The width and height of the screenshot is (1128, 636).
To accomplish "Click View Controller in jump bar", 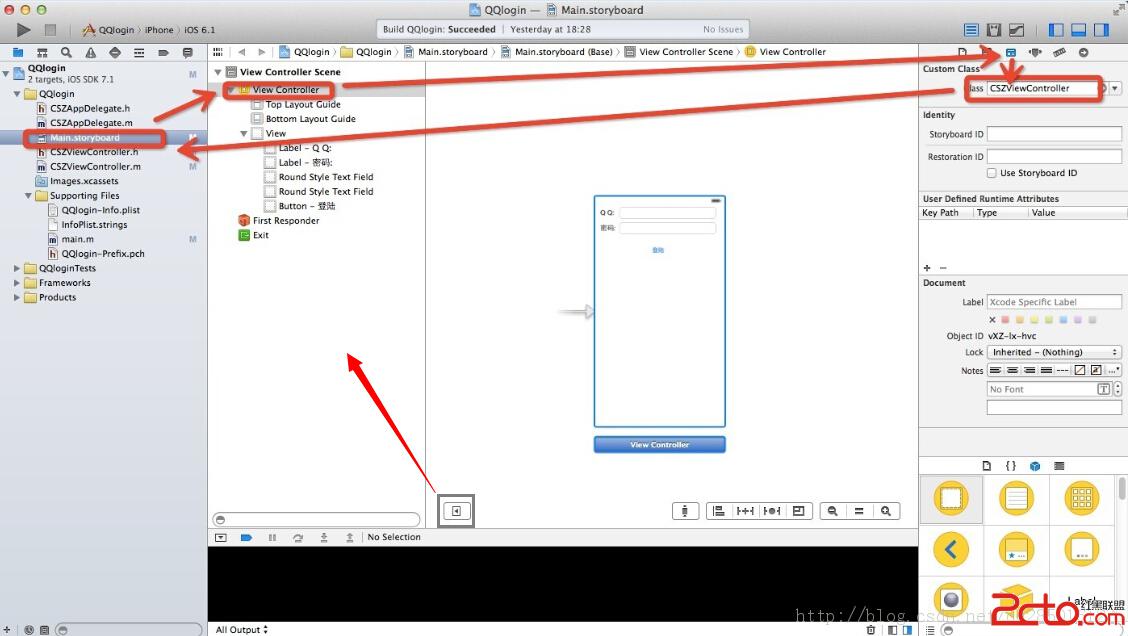I will point(786,52).
